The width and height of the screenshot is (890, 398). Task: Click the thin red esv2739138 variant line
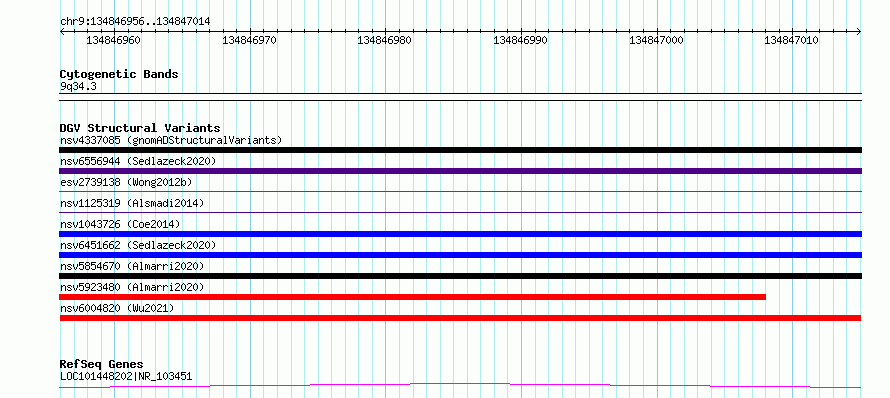pyautogui.click(x=460, y=192)
